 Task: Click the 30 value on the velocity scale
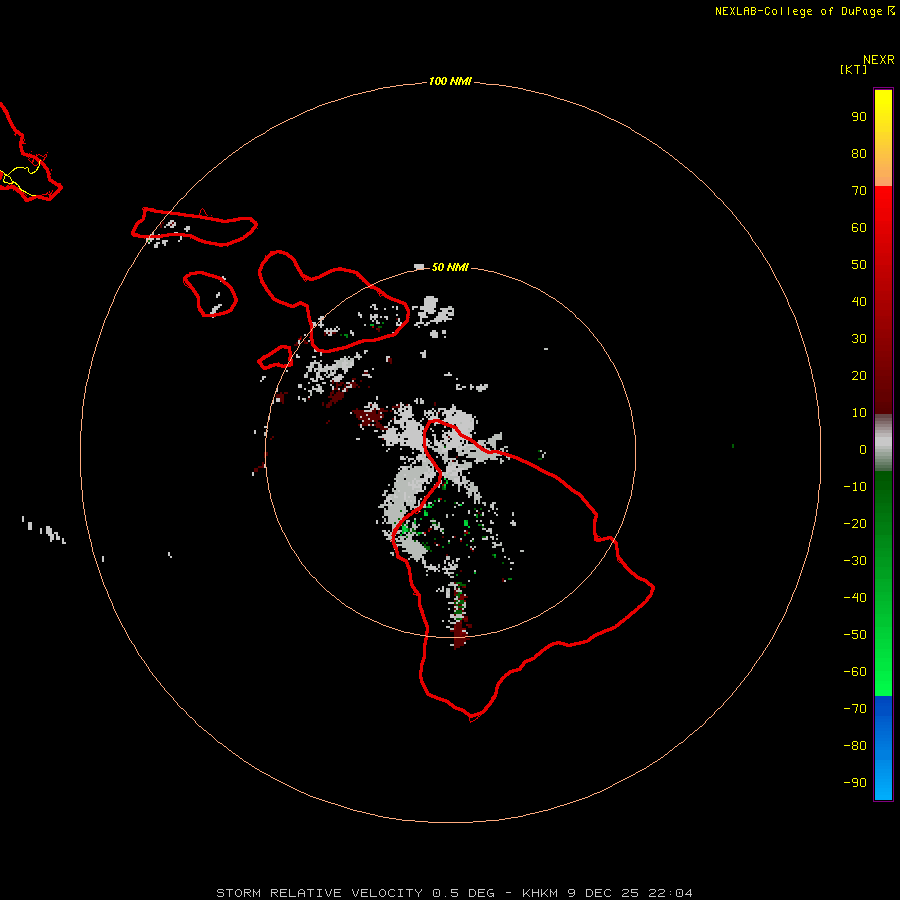click(x=859, y=339)
